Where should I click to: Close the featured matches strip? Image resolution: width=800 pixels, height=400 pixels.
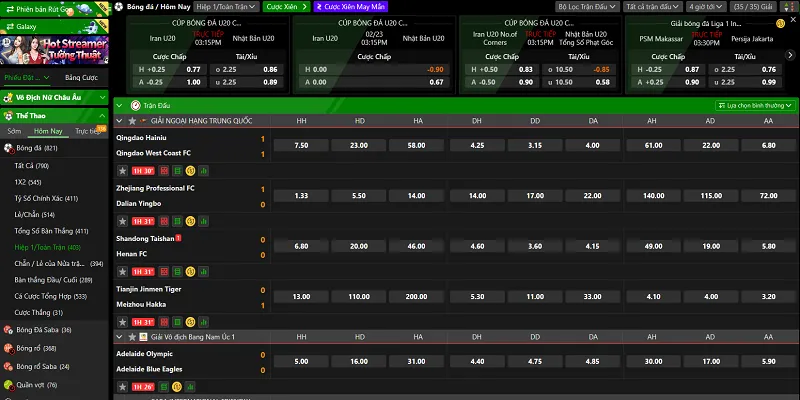pos(793,20)
